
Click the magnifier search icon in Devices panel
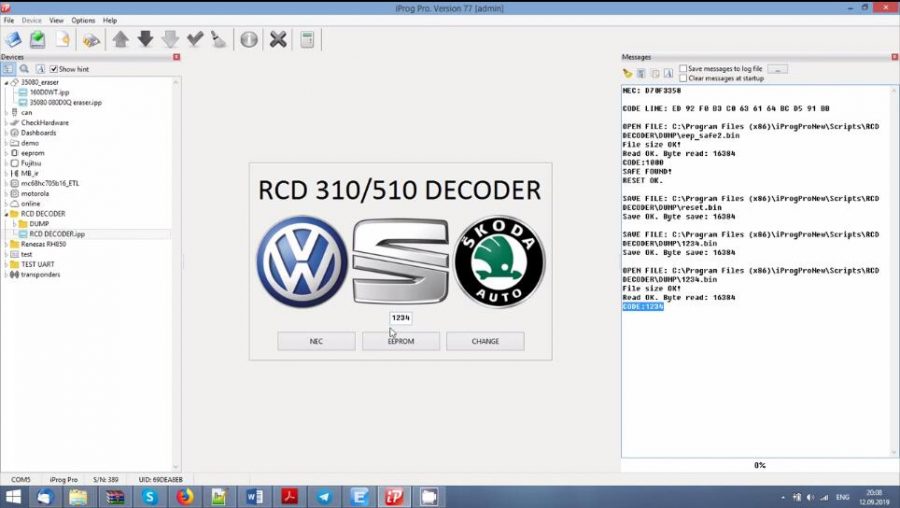pyautogui.click(x=24, y=69)
